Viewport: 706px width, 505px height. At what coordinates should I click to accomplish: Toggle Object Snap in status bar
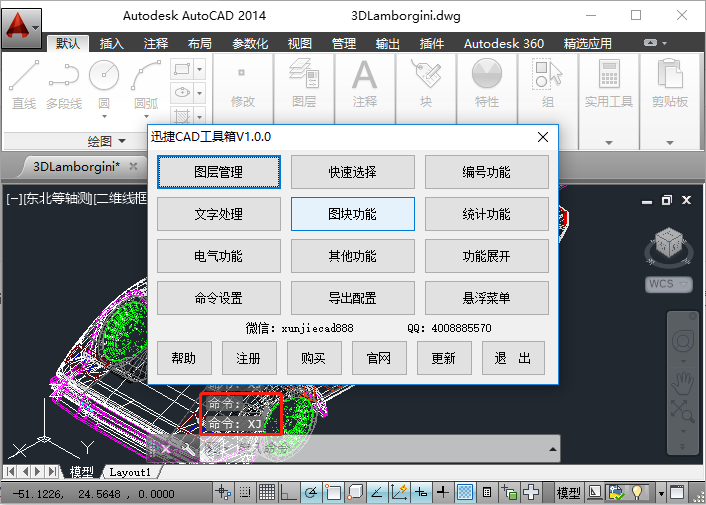[x=333, y=493]
